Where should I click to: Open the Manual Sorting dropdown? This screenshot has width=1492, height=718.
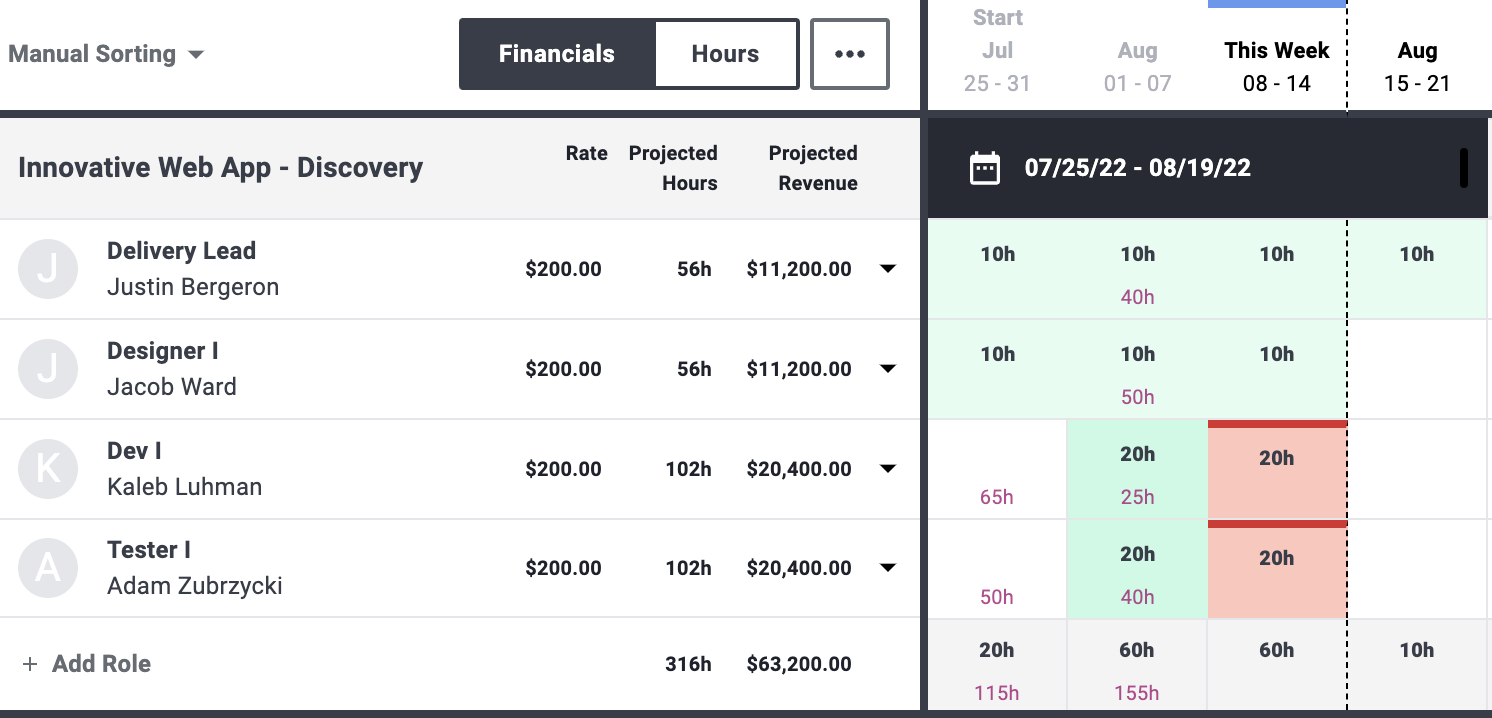[106, 54]
